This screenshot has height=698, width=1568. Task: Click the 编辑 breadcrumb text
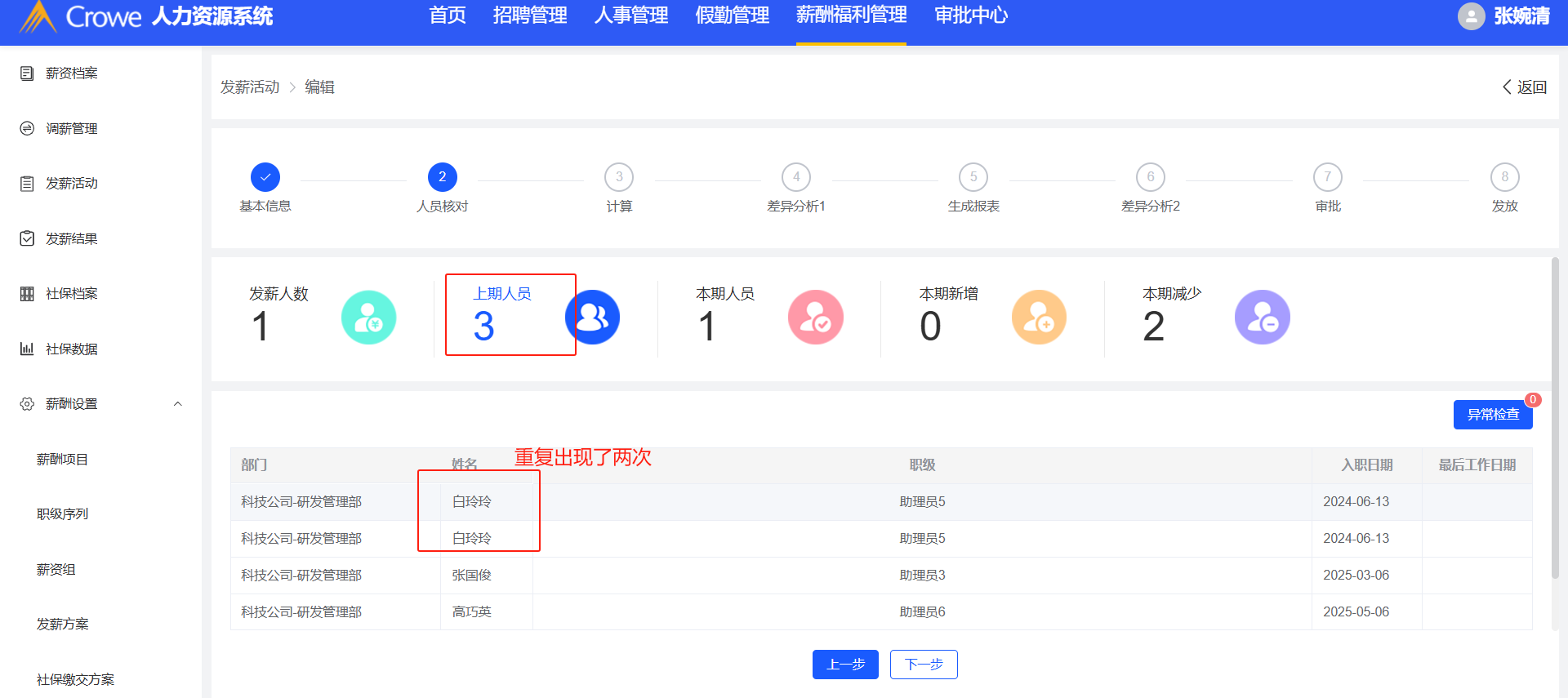click(320, 87)
